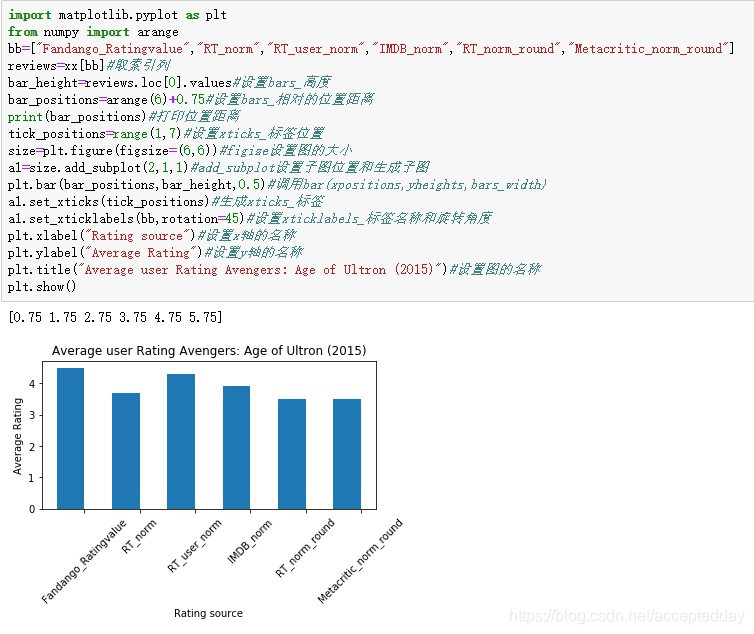
Task: Click the "Fandango_Ratingvalue" string in bb list
Action: coord(113,49)
